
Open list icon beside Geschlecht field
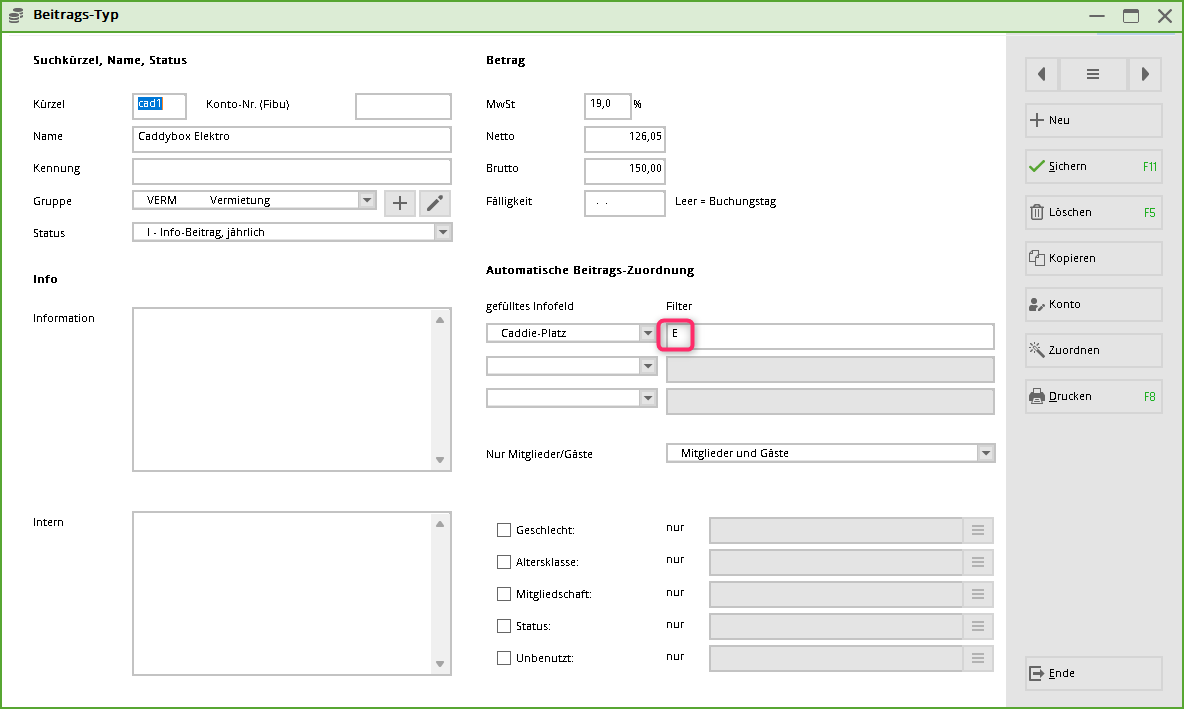(978, 530)
